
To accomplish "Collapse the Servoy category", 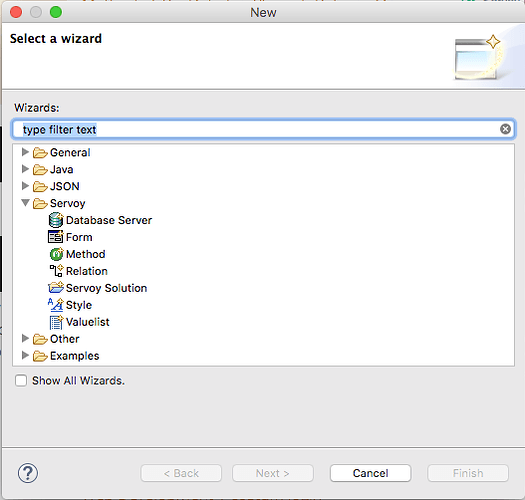I will pos(25,203).
